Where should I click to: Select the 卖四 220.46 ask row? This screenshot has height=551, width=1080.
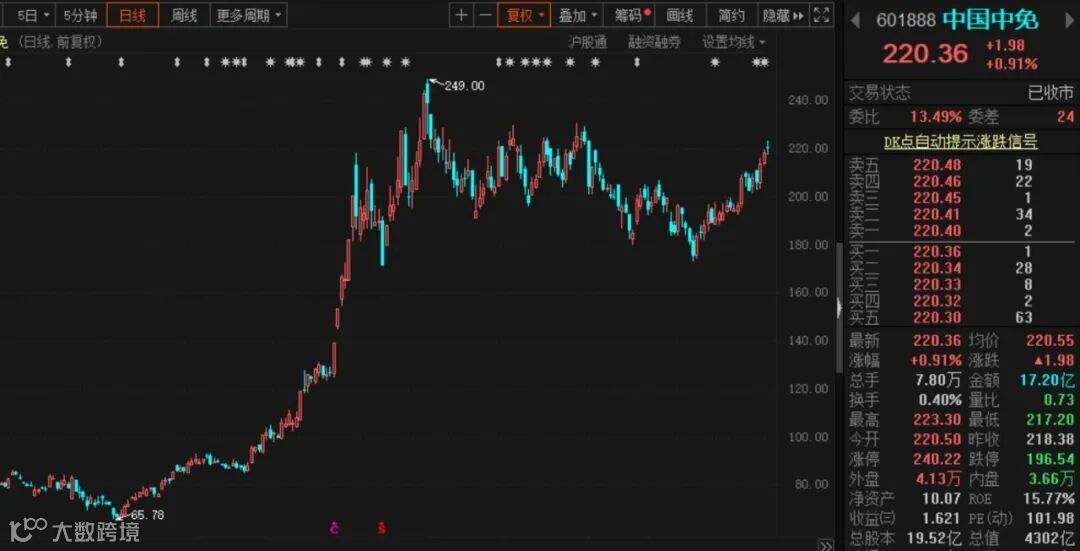click(x=961, y=181)
